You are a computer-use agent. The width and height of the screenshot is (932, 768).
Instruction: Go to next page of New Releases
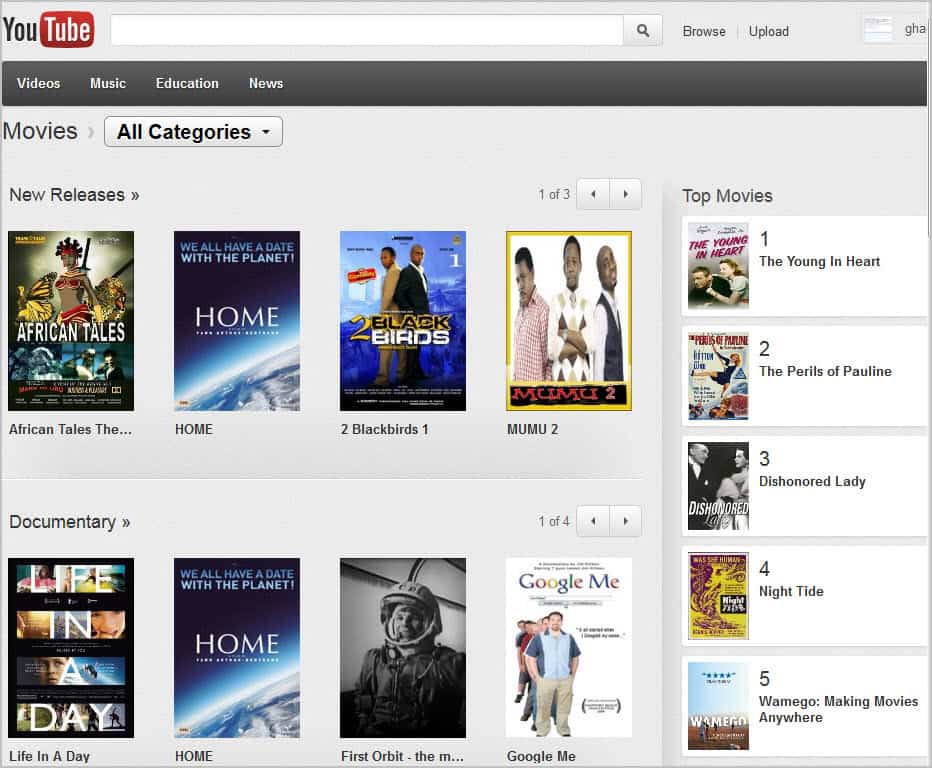coord(625,194)
